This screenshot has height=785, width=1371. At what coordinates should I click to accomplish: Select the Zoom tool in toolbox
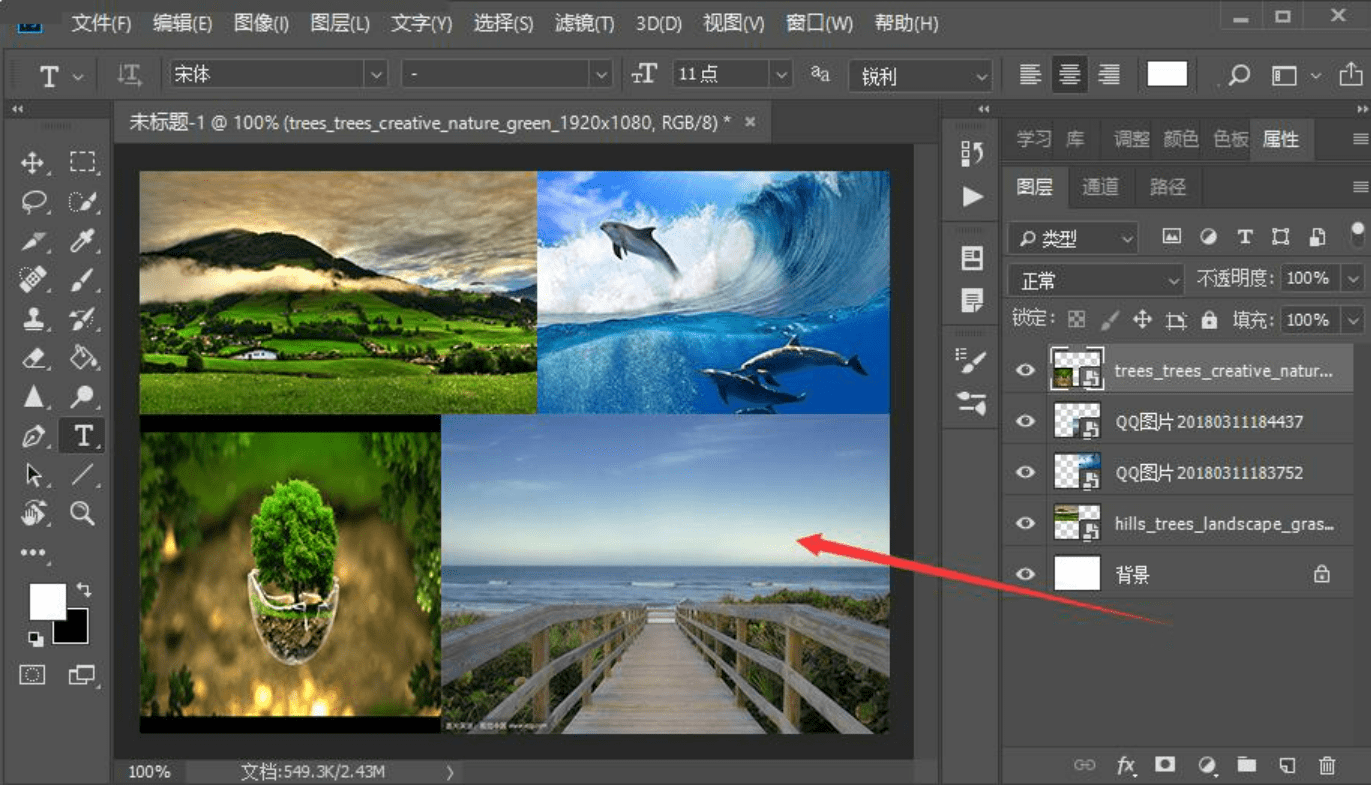(x=82, y=514)
